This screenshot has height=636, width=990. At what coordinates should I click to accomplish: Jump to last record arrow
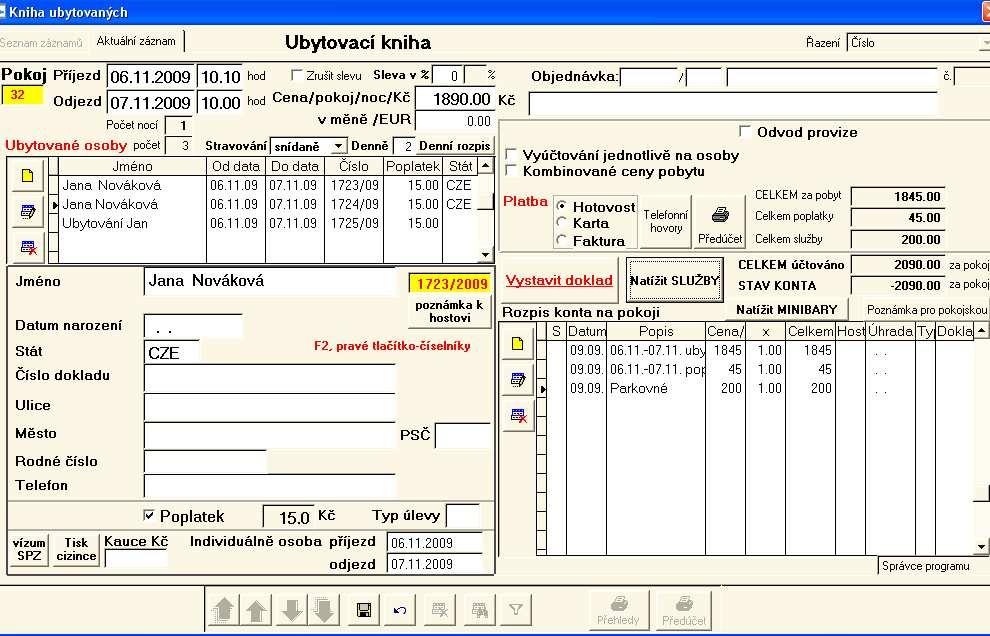pyautogui.click(x=324, y=610)
